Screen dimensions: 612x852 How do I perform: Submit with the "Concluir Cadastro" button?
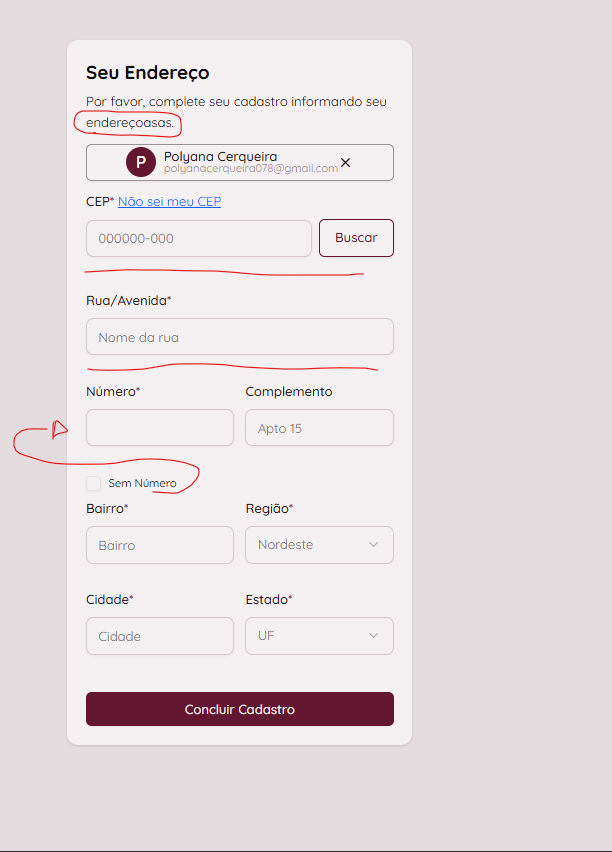pos(239,709)
